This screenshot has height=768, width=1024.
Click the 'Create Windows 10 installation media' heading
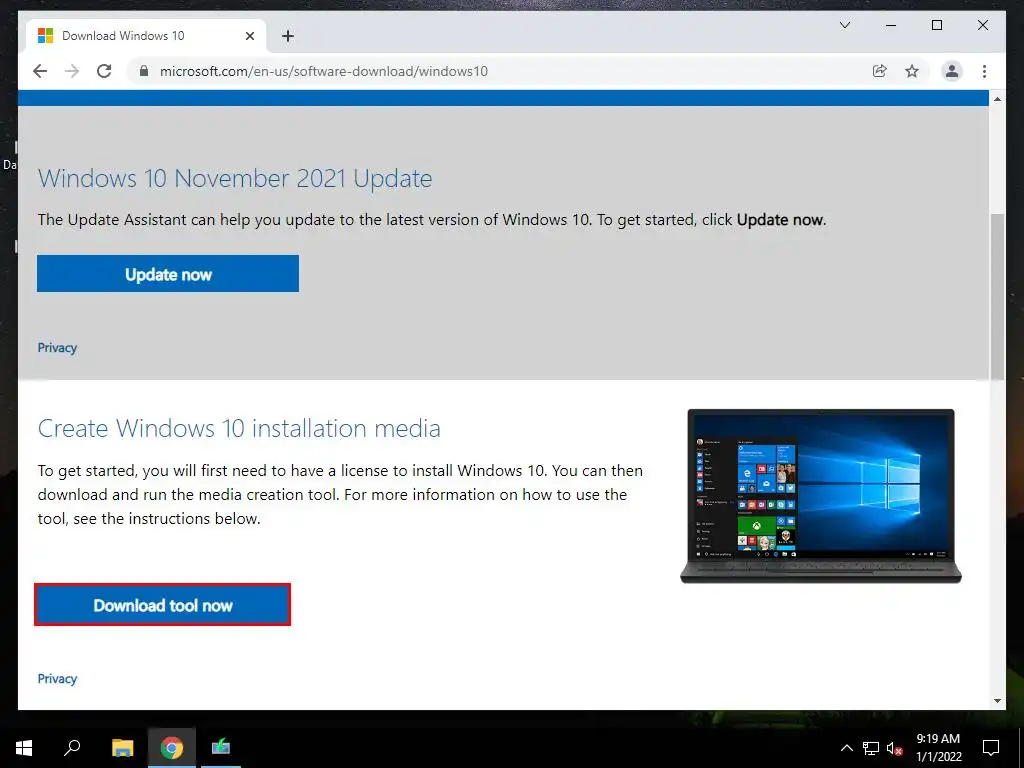[239, 428]
